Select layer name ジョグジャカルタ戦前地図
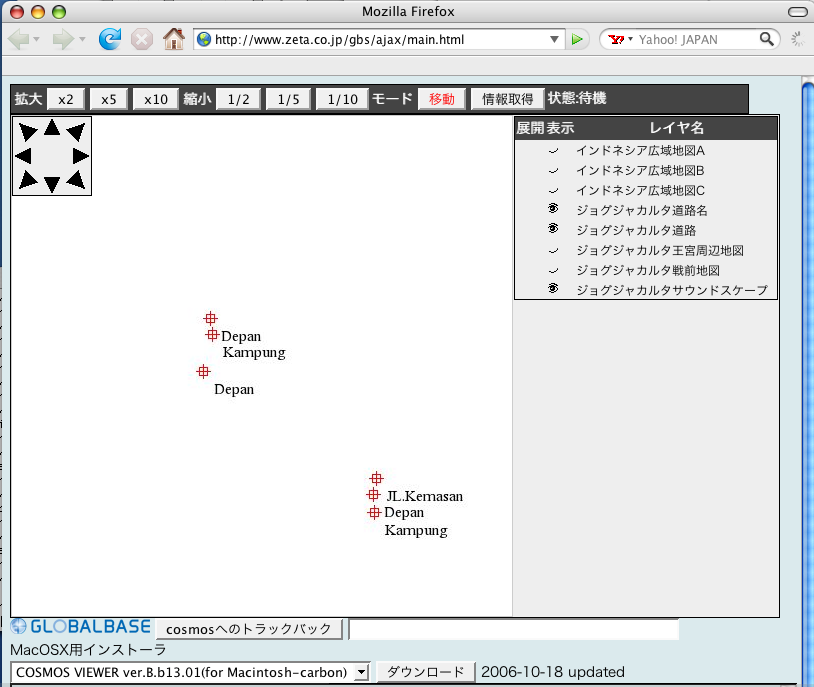The image size is (814, 687). [648, 270]
